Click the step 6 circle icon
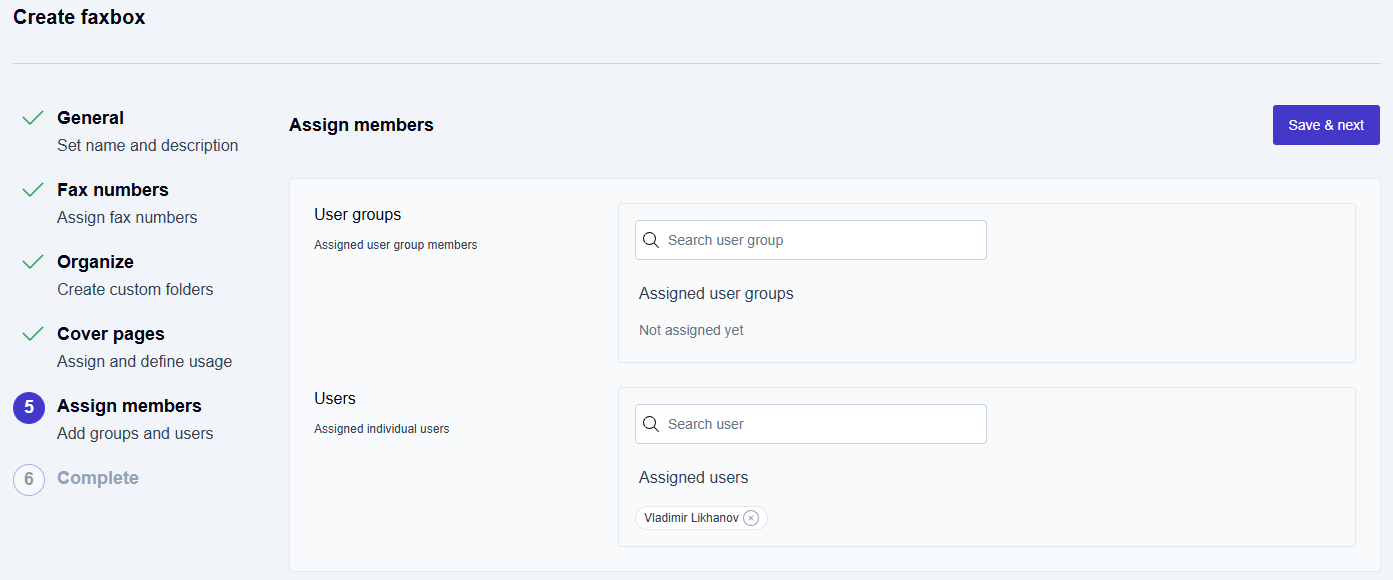The width and height of the screenshot is (1393, 580). pyautogui.click(x=29, y=480)
